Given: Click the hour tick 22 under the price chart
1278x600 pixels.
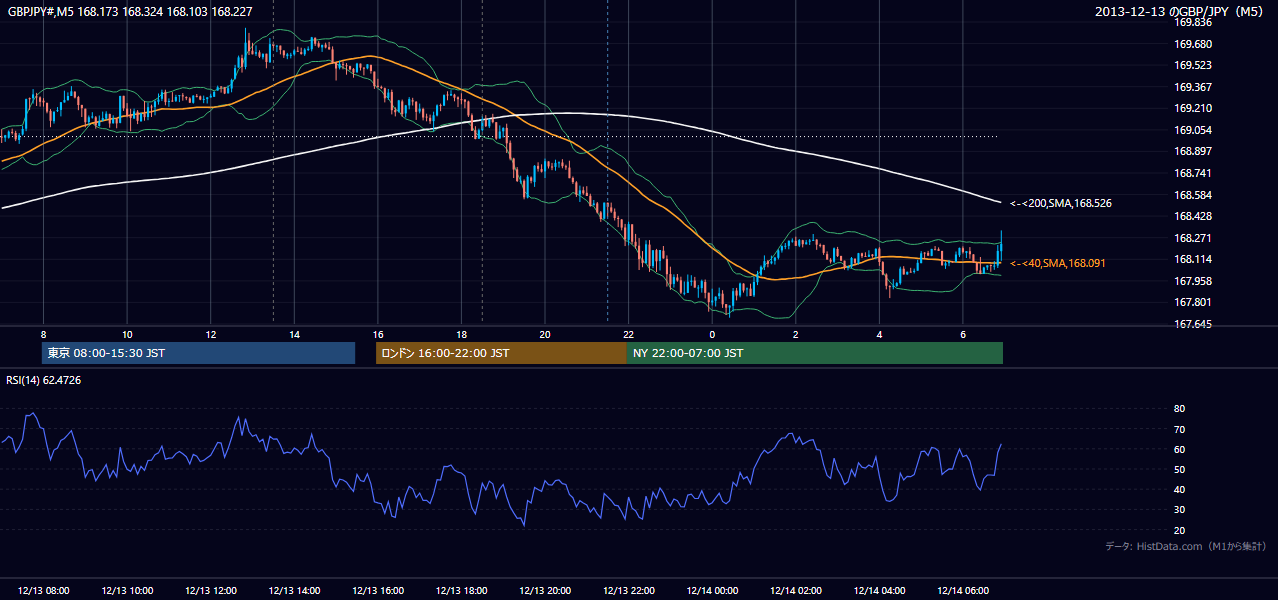Looking at the screenshot, I should tap(628, 334).
